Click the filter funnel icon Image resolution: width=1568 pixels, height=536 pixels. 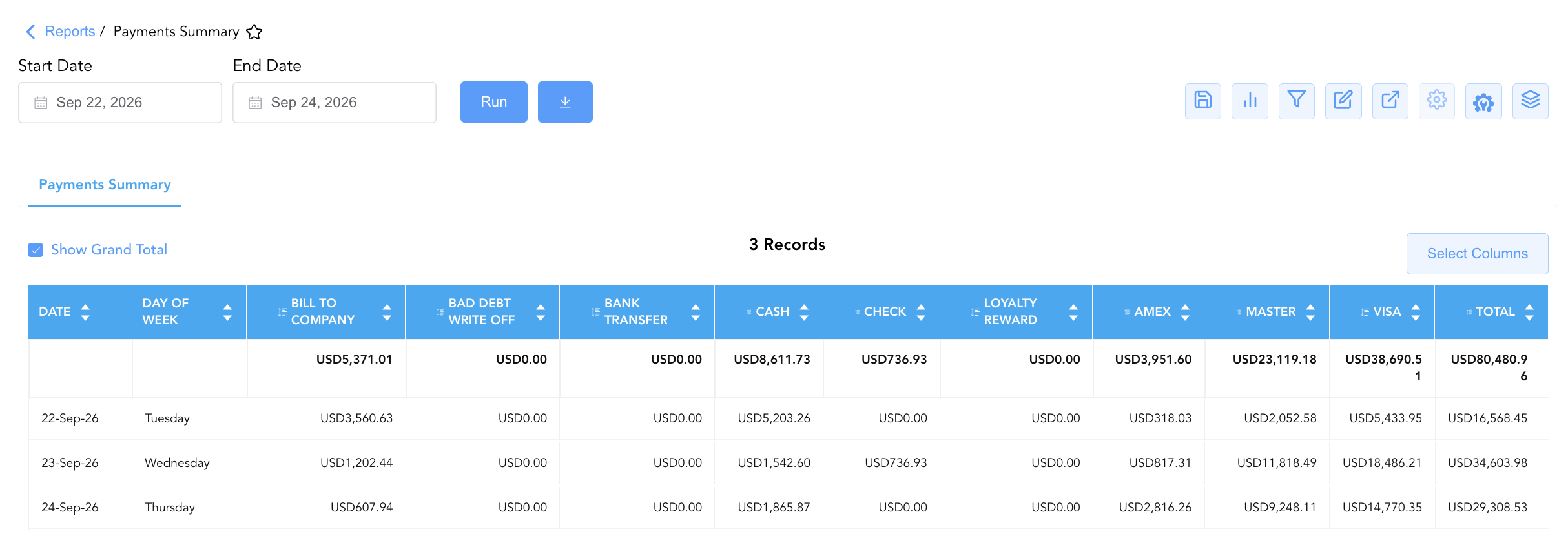click(x=1296, y=101)
